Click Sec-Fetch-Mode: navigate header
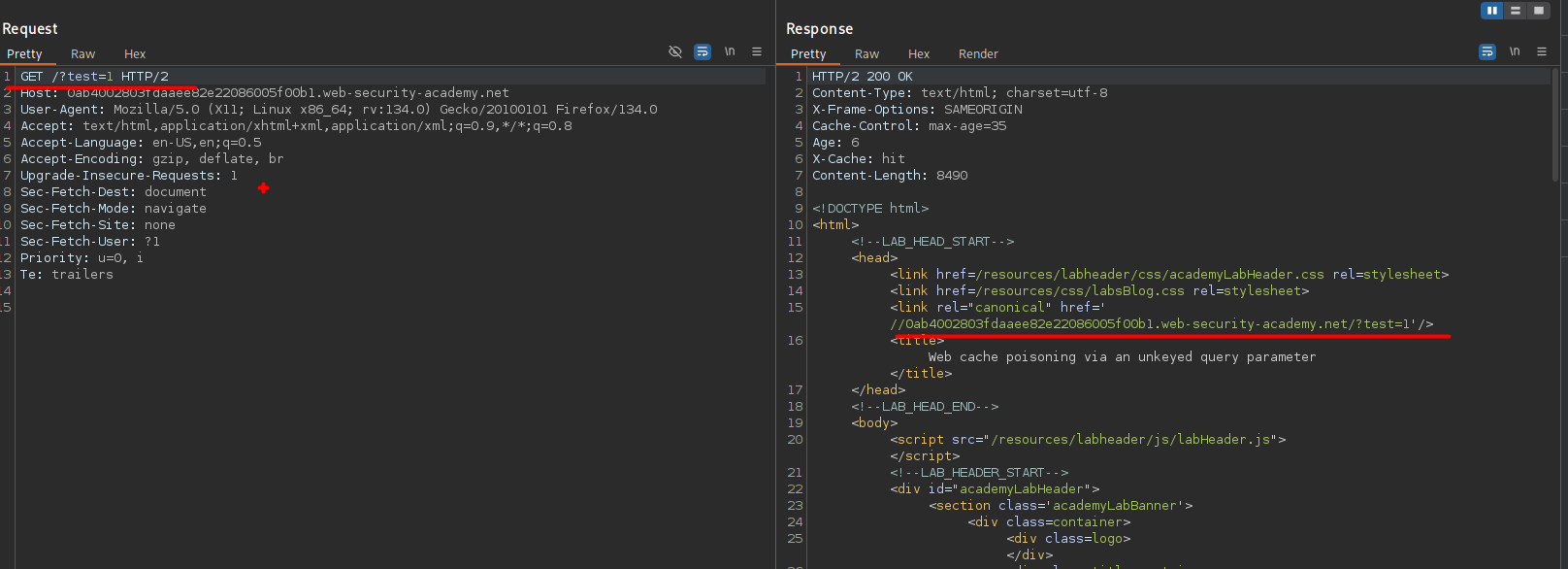Image resolution: width=1568 pixels, height=569 pixels. click(114, 209)
